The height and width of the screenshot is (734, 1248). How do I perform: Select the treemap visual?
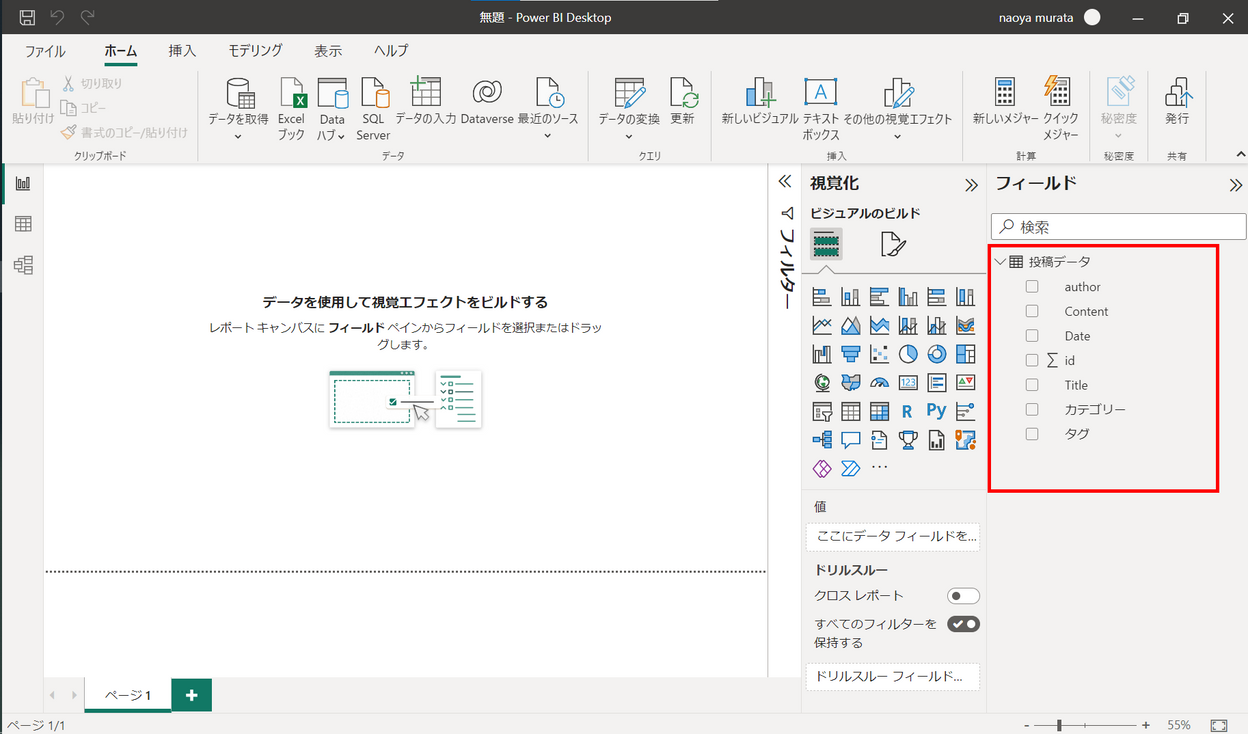(965, 354)
